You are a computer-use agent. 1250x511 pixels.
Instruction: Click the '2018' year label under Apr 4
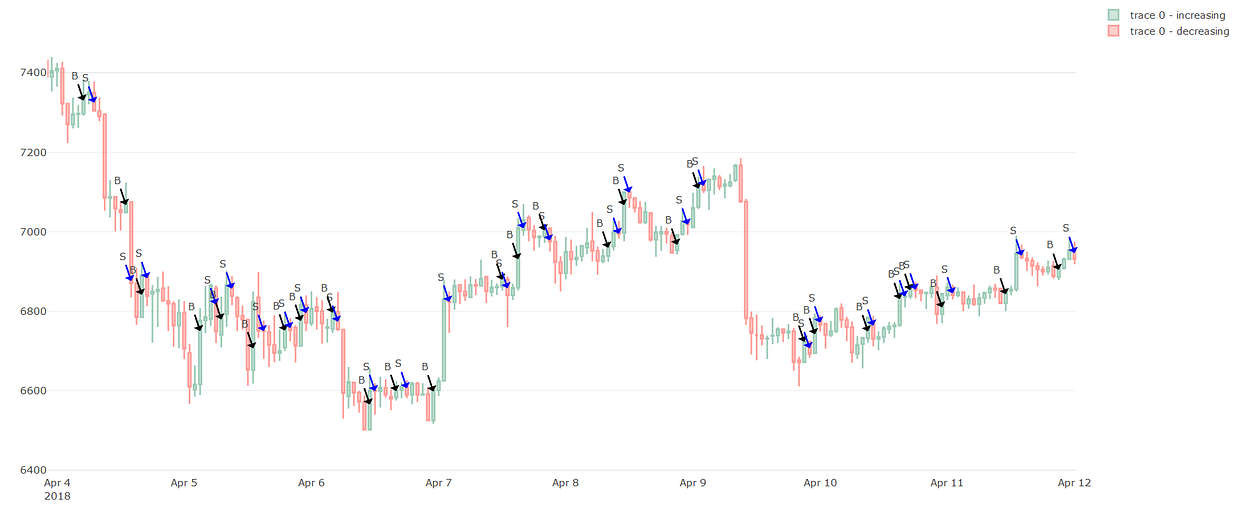pyautogui.click(x=57, y=496)
